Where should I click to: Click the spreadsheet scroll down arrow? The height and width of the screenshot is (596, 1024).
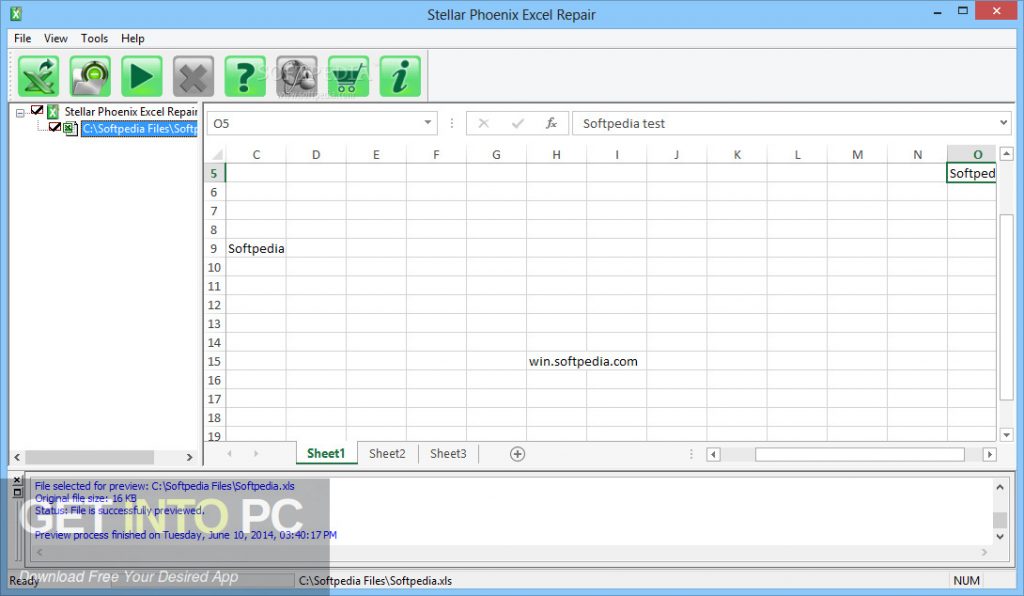[1006, 434]
